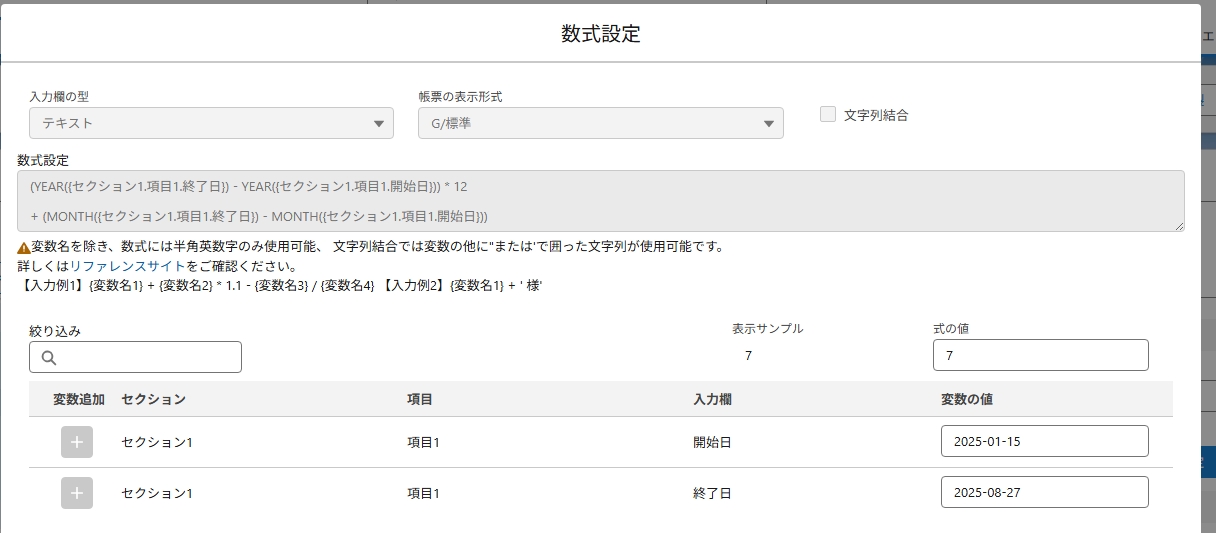The height and width of the screenshot is (533, 1216).
Task: Click the magnifier icon in the 絞り込み box
Action: point(49,358)
